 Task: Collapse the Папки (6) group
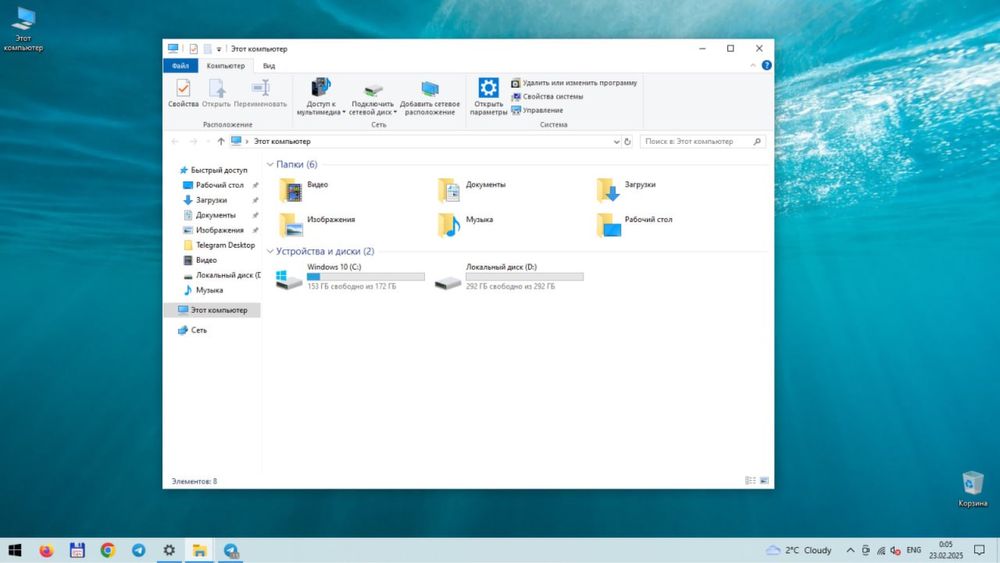[x=270, y=165]
